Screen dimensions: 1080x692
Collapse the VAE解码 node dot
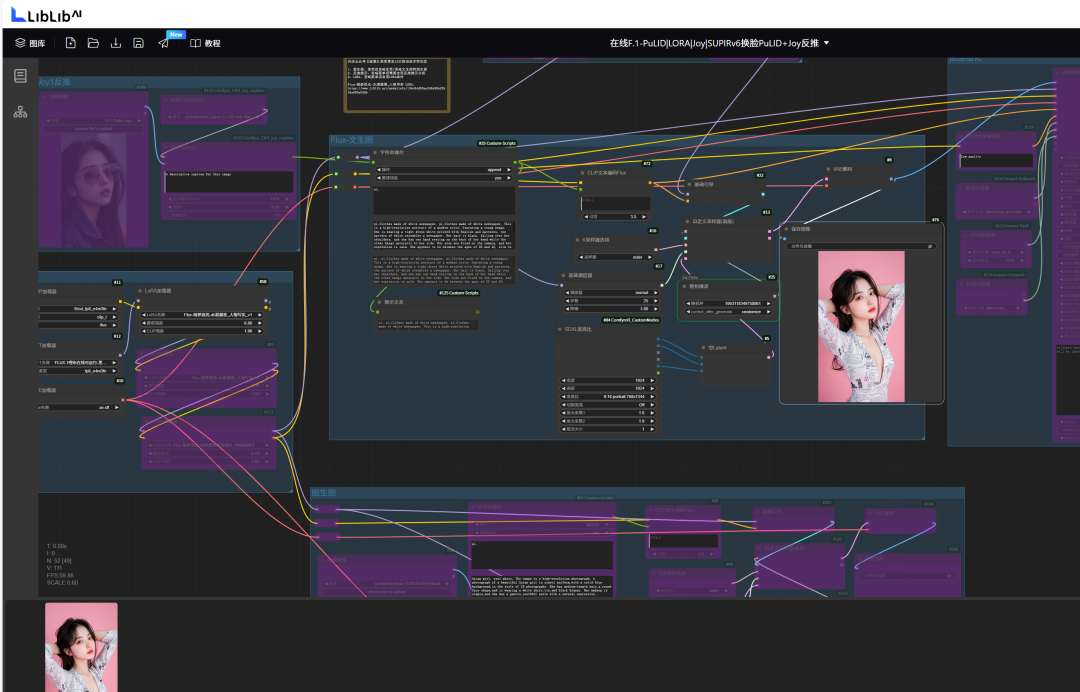tap(829, 169)
